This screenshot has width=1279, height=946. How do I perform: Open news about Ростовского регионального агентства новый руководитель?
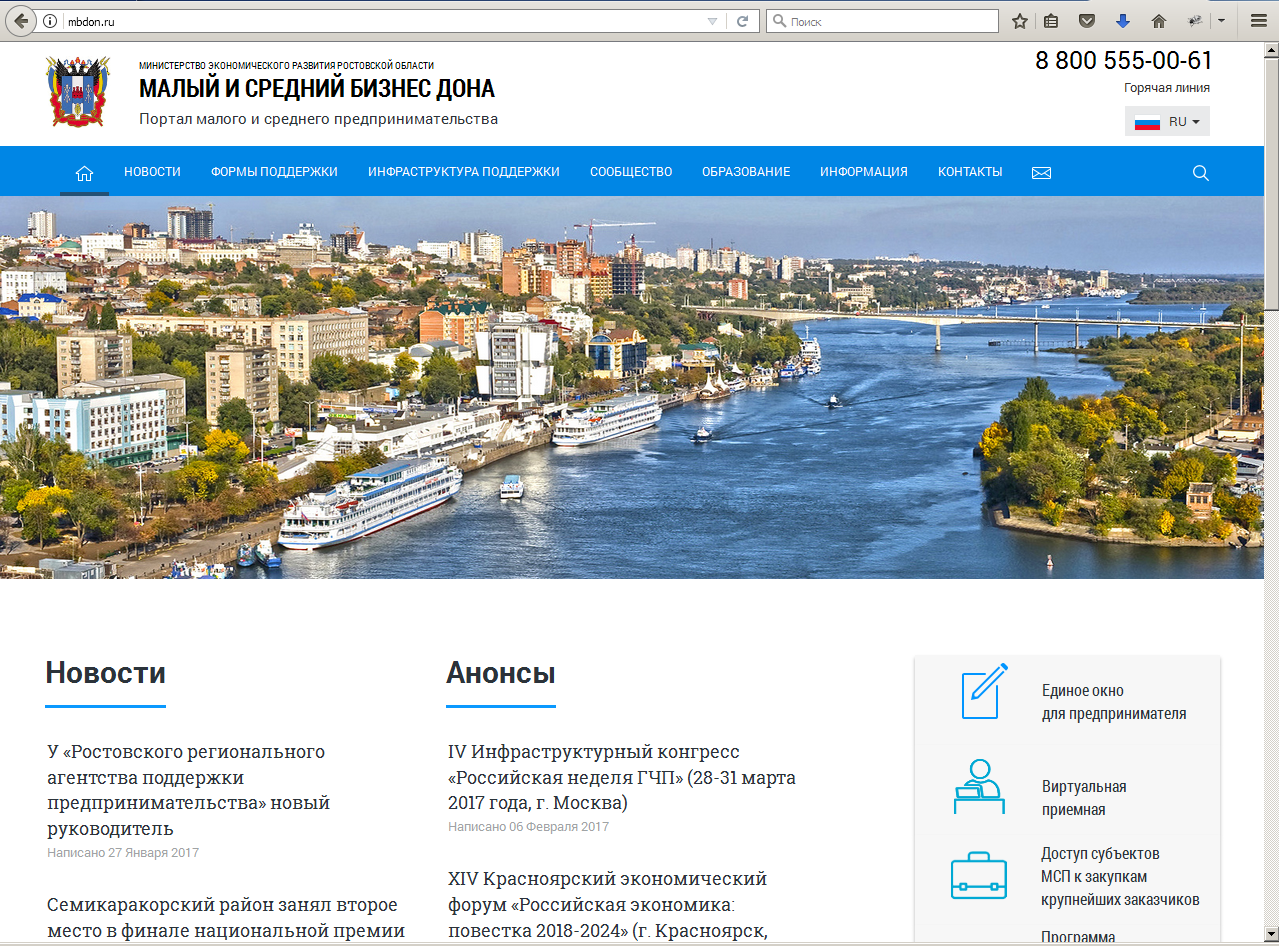[x=188, y=790]
